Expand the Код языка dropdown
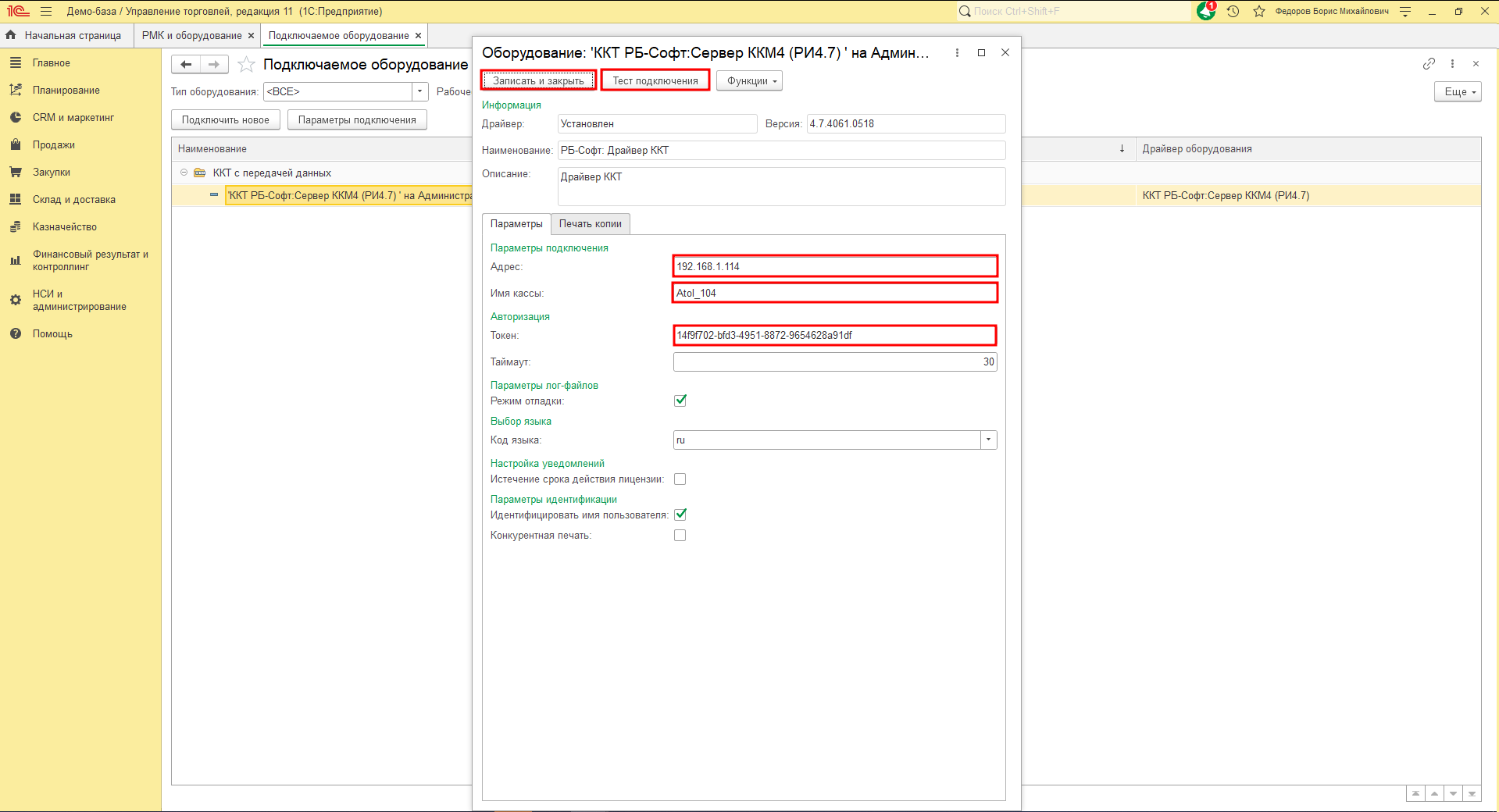The image size is (1499, 812). pyautogui.click(x=989, y=440)
